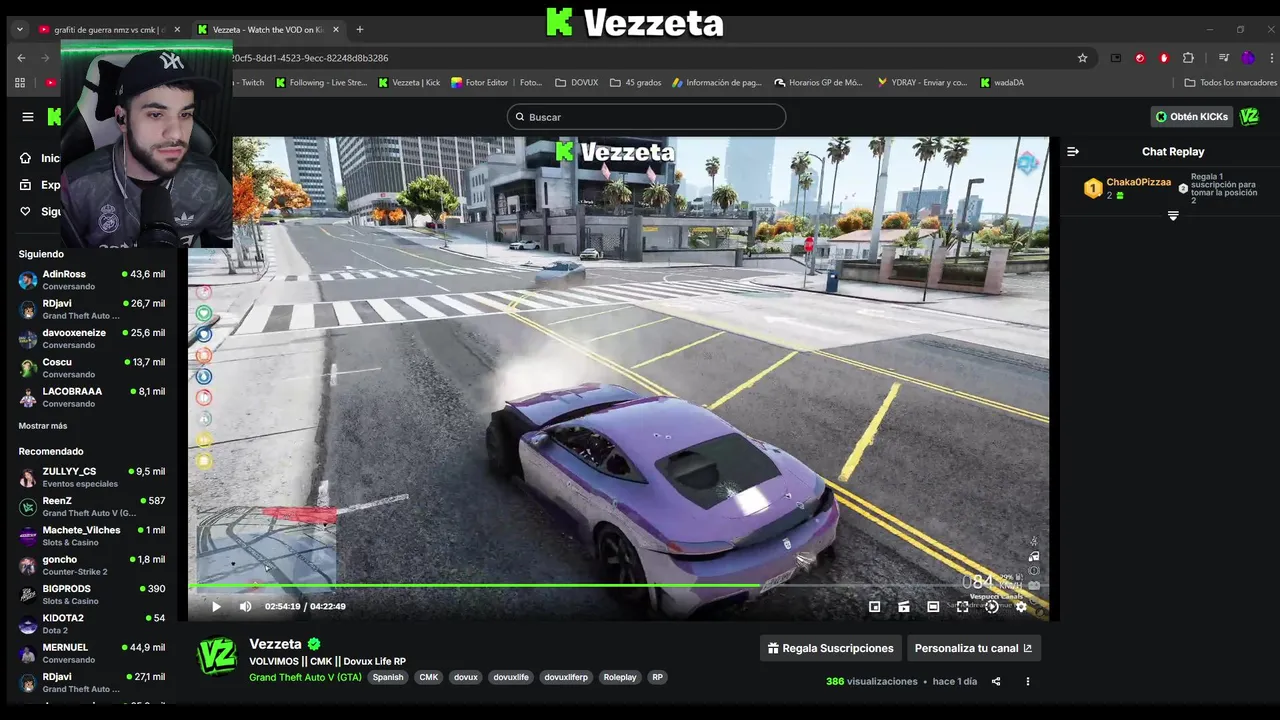Open goncho recommended channel

coord(92,565)
